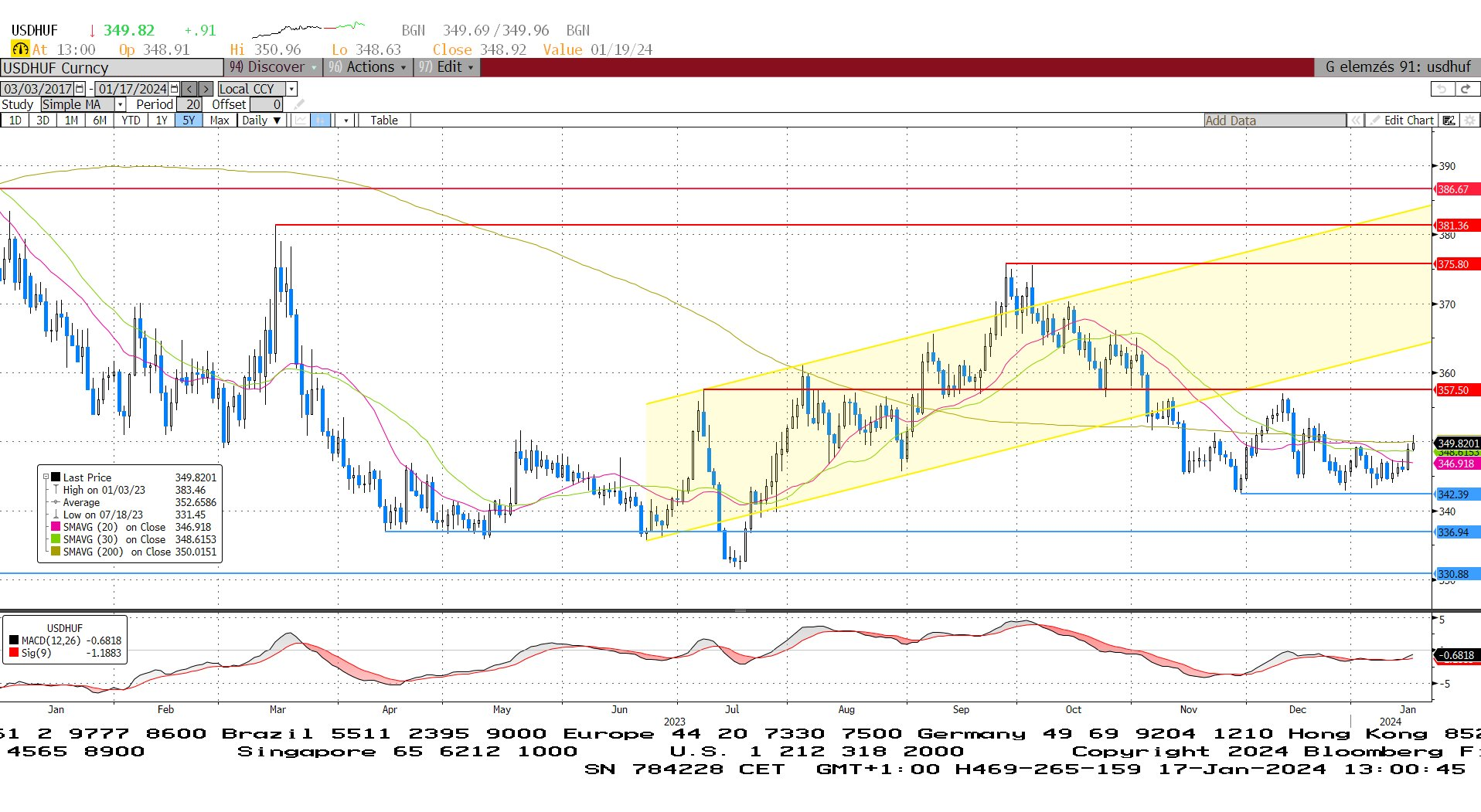Image resolution: width=1481 pixels, height=812 pixels.
Task: Click the intraday sparkline mini chart
Action: tap(308, 30)
